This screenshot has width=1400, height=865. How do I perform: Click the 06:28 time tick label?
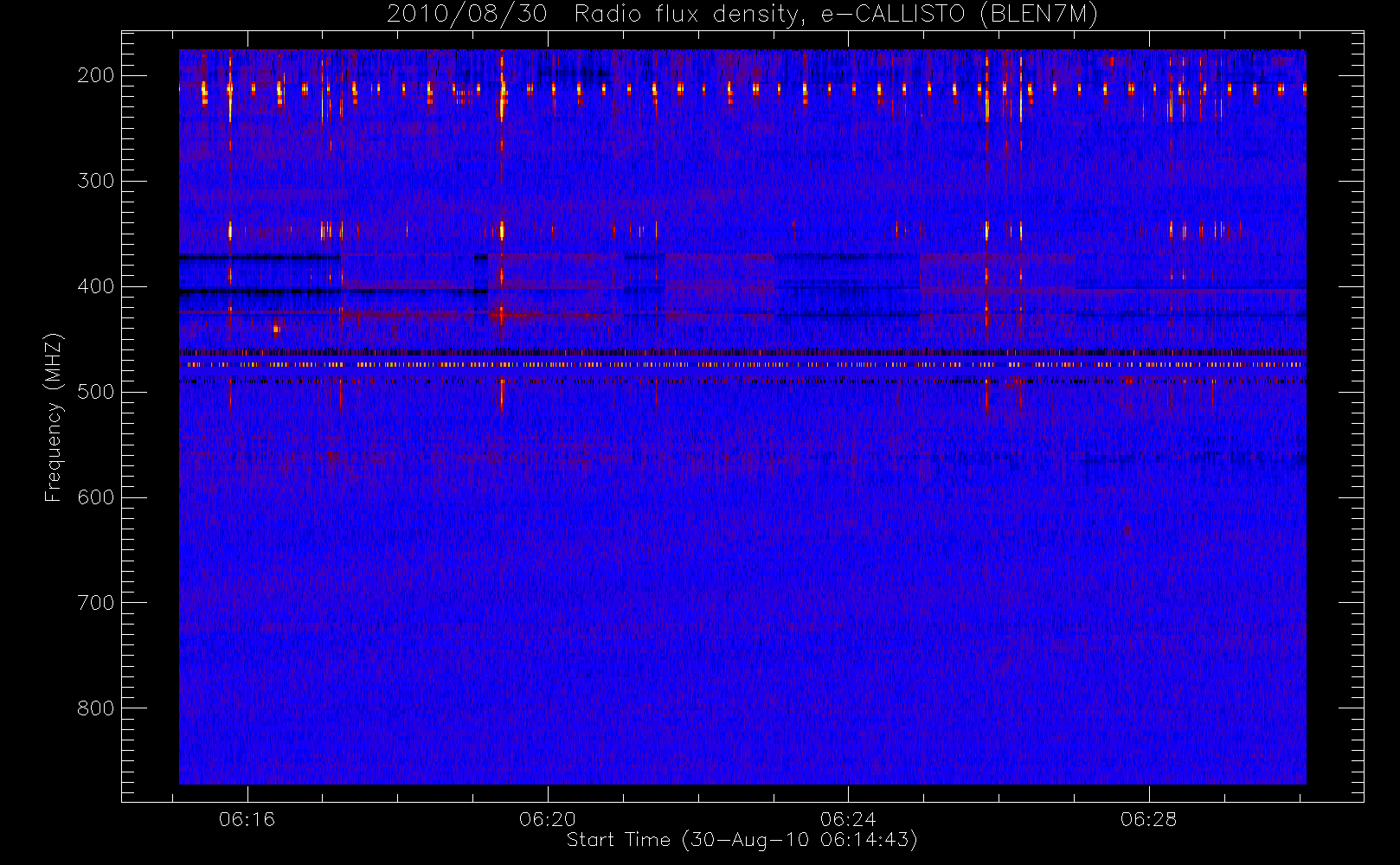click(x=1148, y=819)
